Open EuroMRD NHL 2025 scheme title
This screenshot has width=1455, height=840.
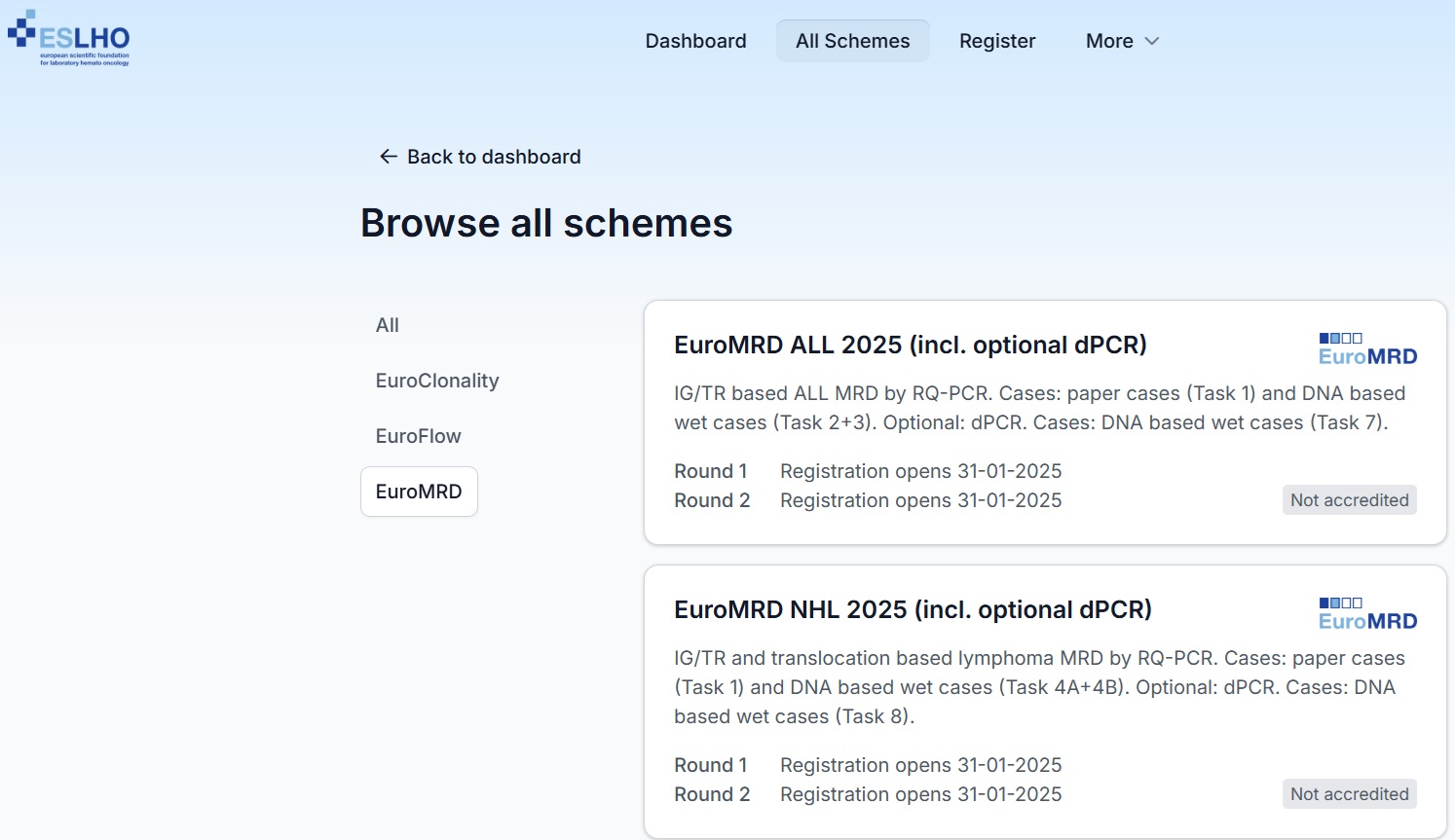pyautogui.click(x=913, y=609)
